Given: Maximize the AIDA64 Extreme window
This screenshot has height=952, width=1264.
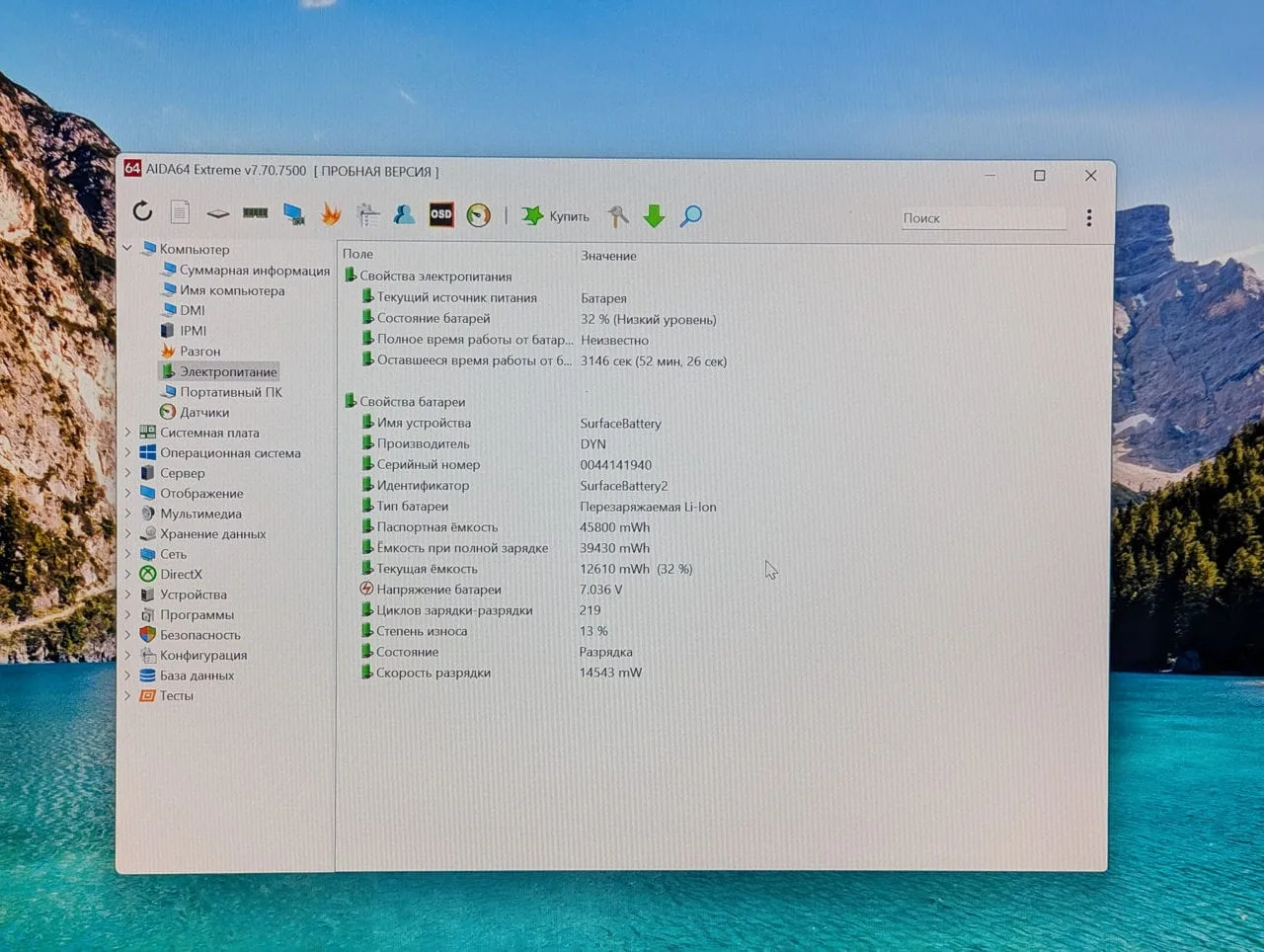Looking at the screenshot, I should coord(1039,175).
